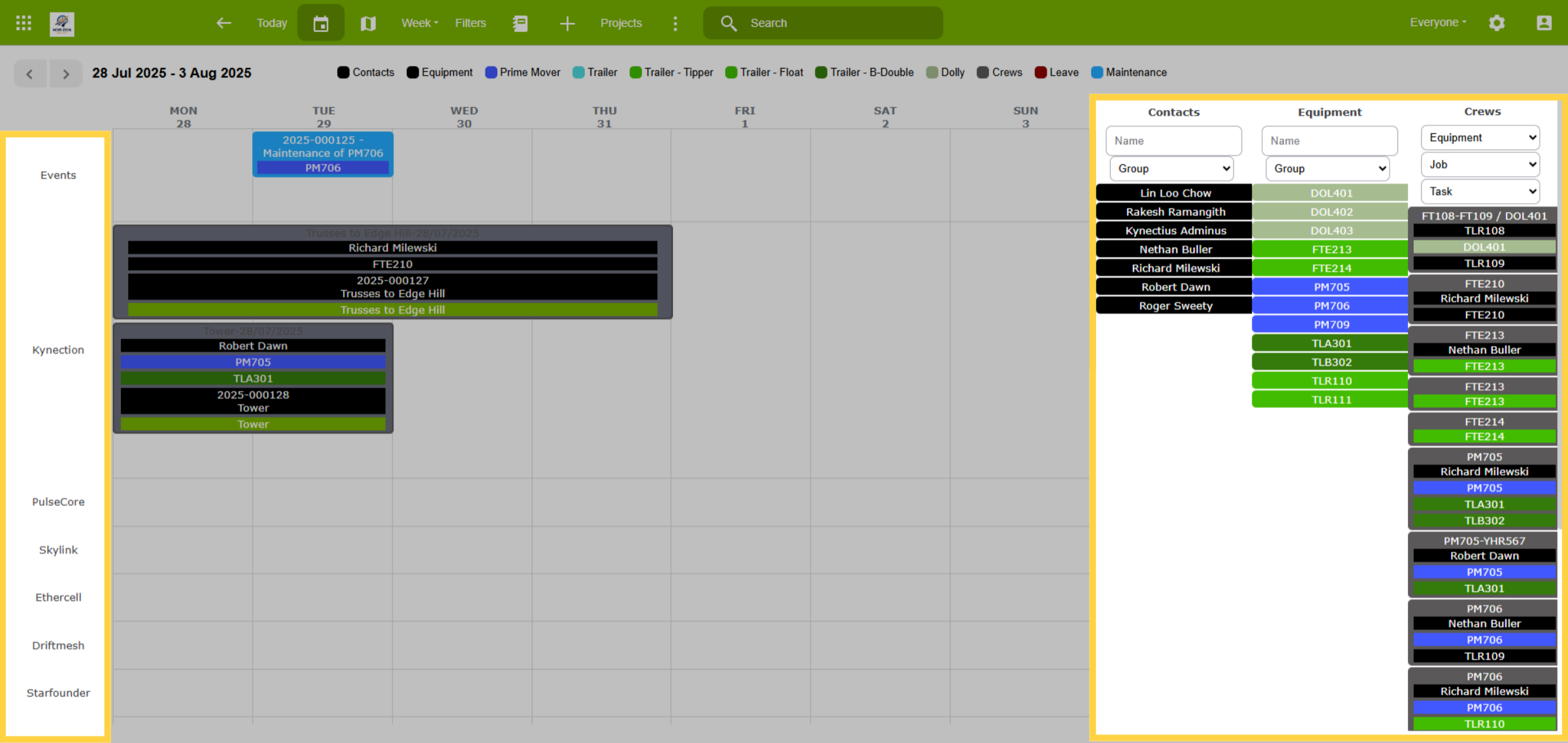The image size is (1568, 743).
Task: Toggle the Contacts legend filter
Action: 366,72
